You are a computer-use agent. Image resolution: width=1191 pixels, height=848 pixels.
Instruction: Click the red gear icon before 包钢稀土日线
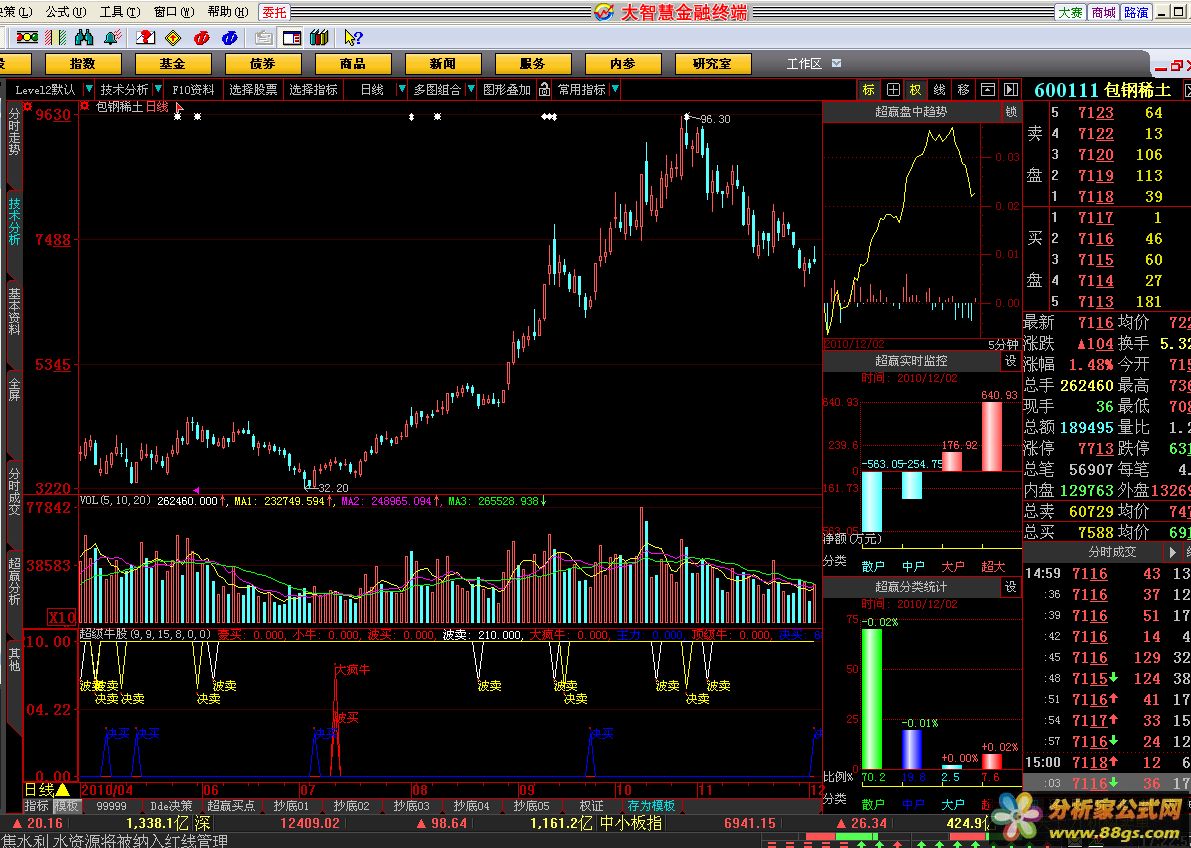click(x=85, y=106)
